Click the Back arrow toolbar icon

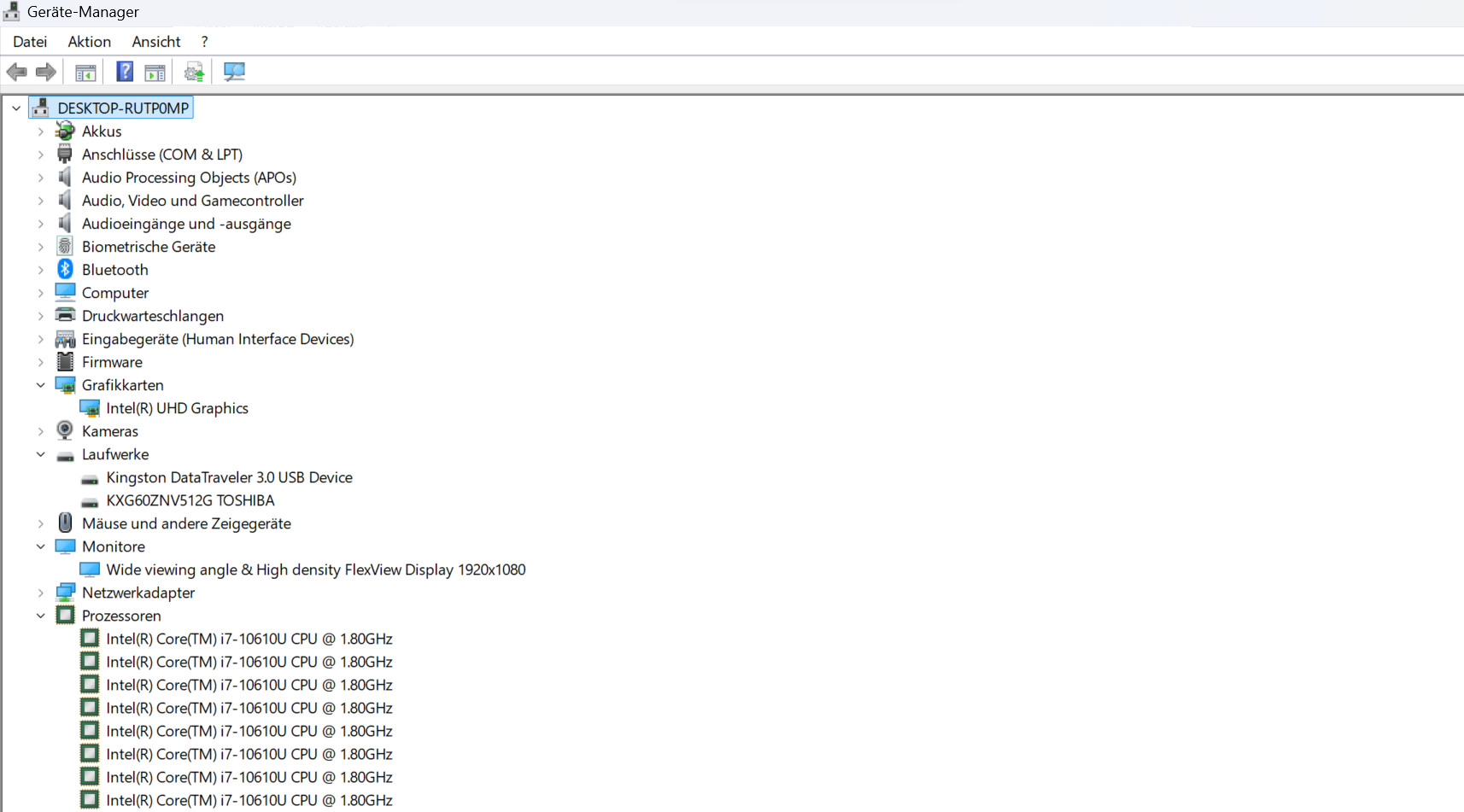[16, 73]
